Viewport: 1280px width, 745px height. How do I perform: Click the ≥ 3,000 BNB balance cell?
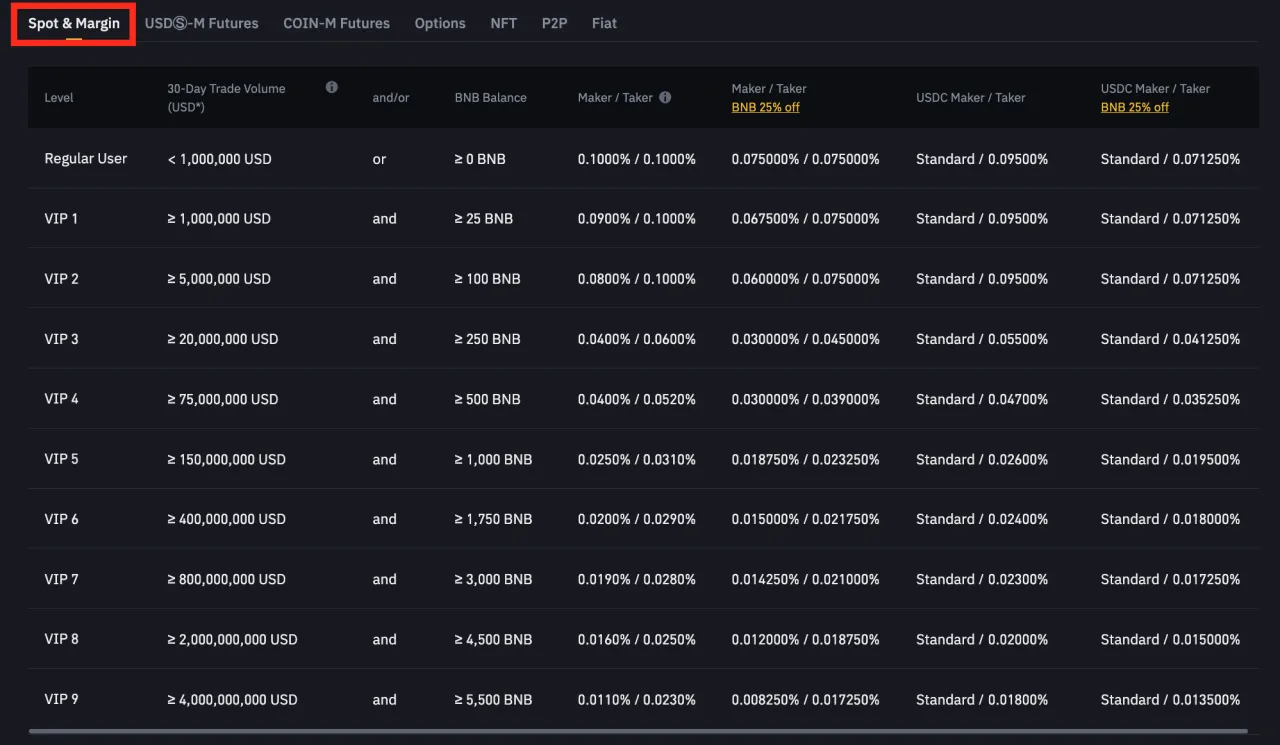click(x=494, y=579)
